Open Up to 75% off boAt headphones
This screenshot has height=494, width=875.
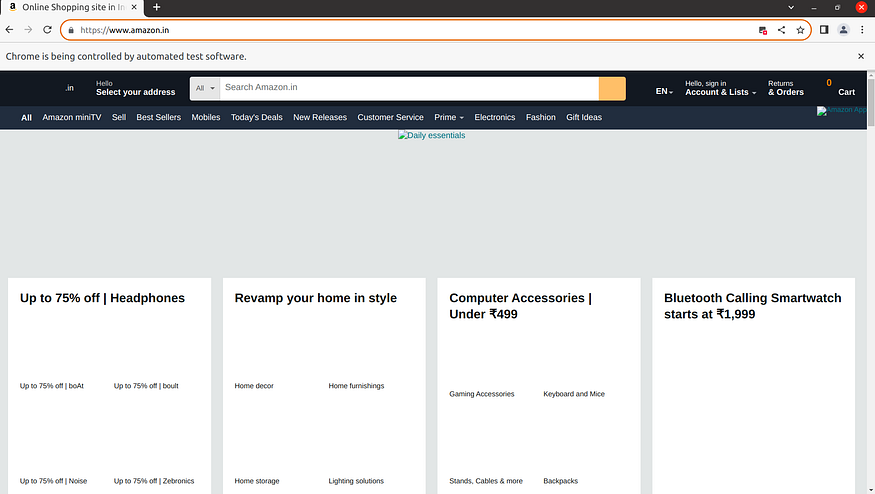(x=51, y=386)
